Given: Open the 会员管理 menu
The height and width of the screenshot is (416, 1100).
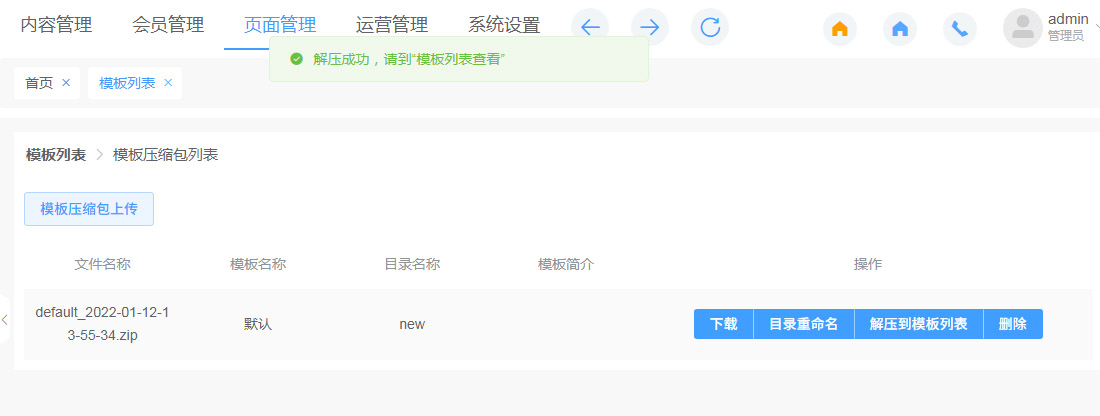Looking at the screenshot, I should pyautogui.click(x=168, y=25).
